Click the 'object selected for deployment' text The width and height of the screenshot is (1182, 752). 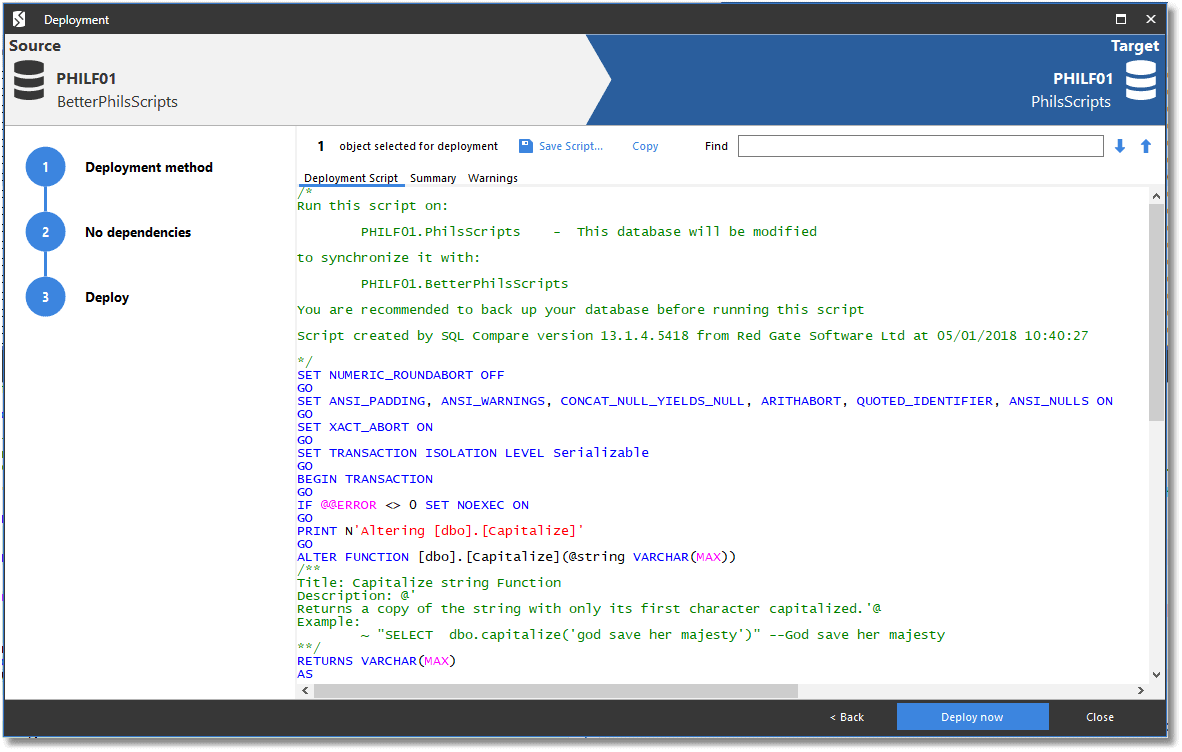pyautogui.click(x=418, y=146)
